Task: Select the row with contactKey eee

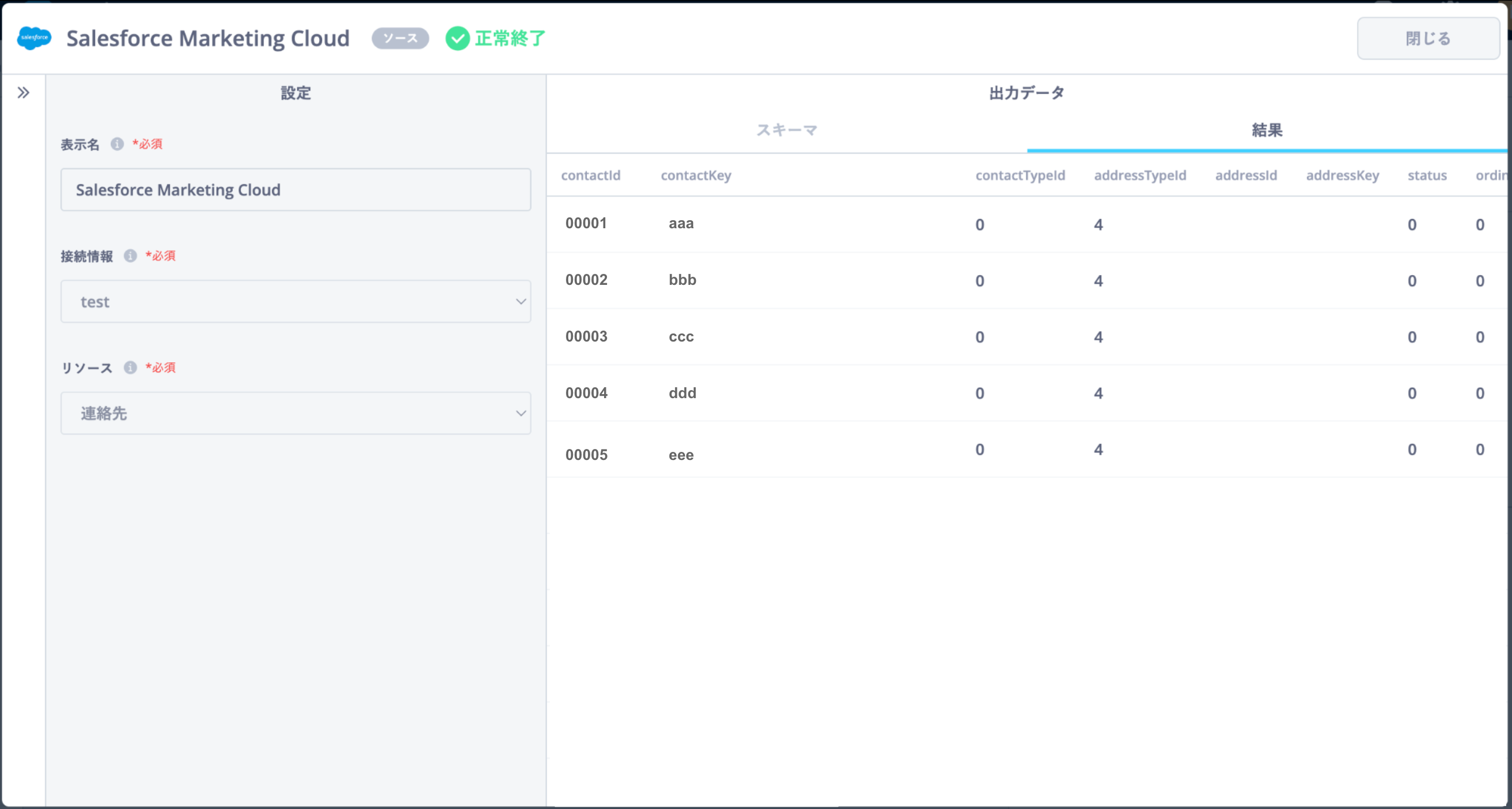Action: pyautogui.click(x=681, y=455)
